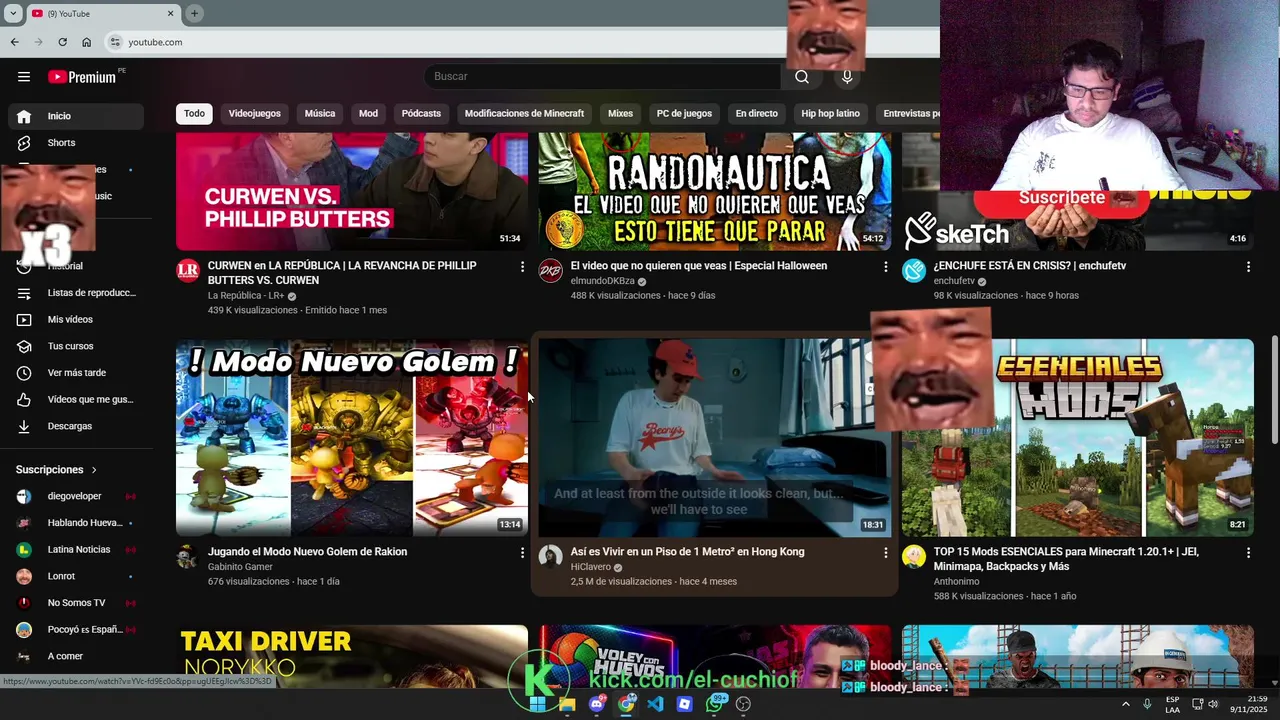Open Tus cursos in the sidebar
The height and width of the screenshot is (720, 1280).
76,346
